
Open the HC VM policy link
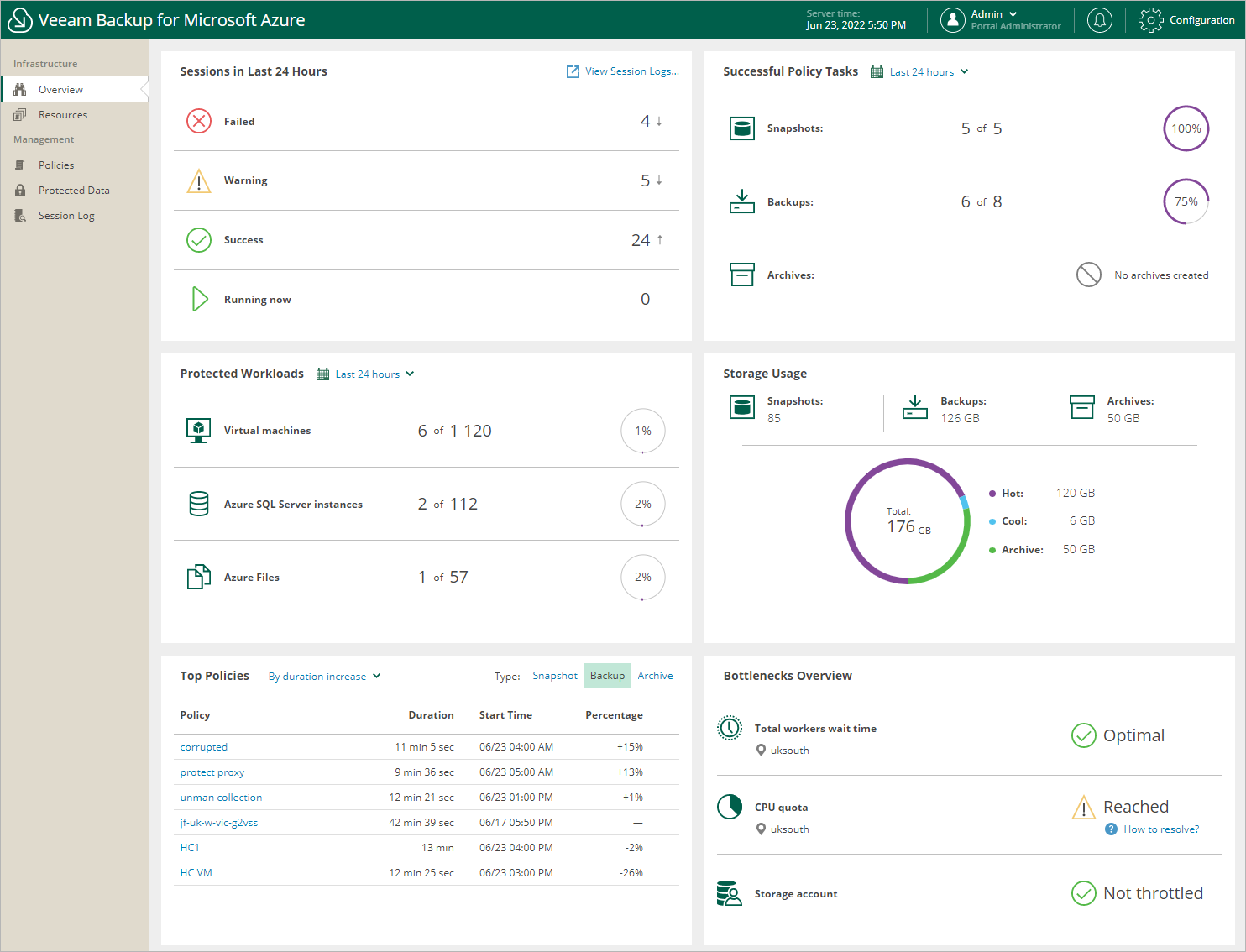[196, 873]
